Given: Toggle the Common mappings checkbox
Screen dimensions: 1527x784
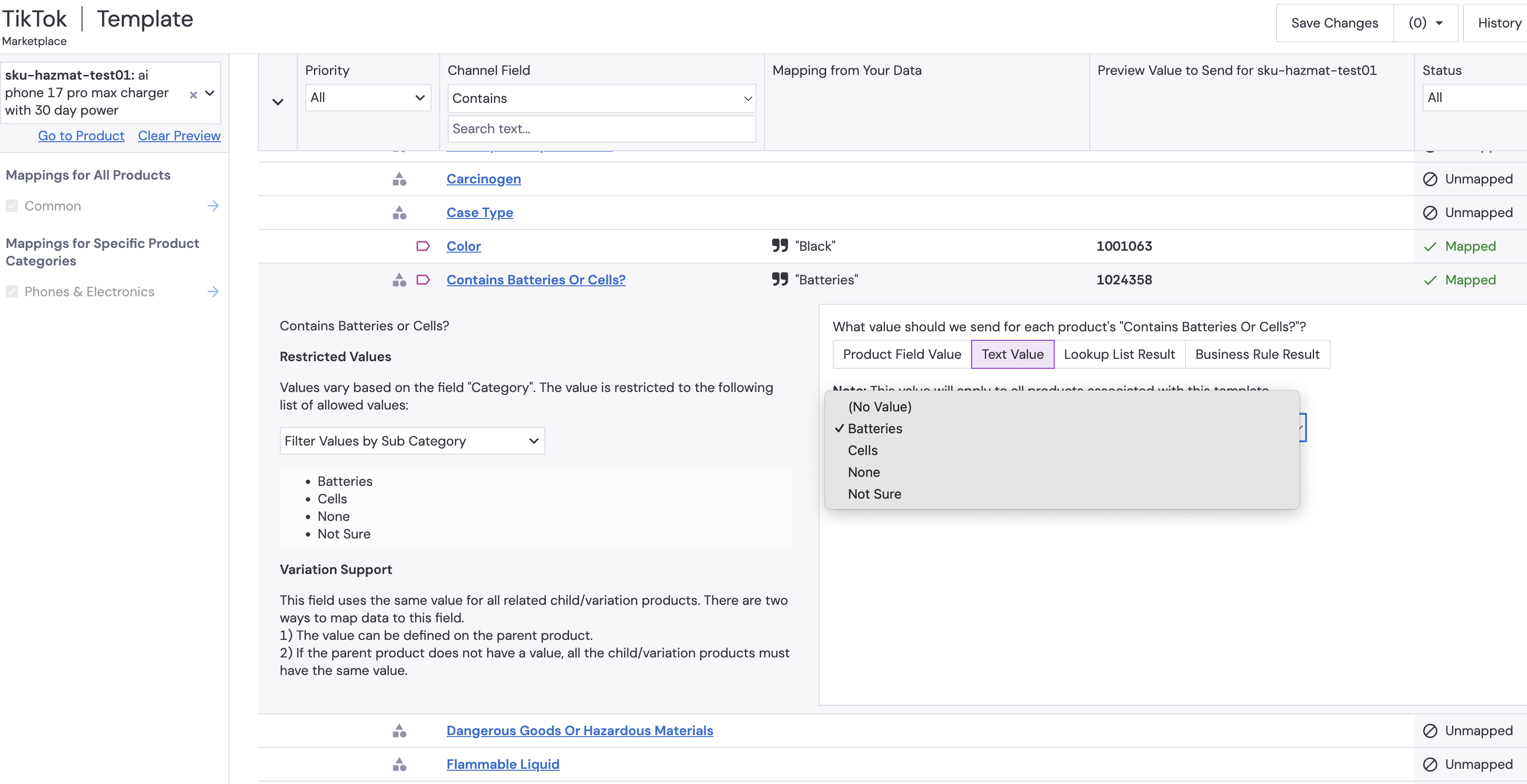Looking at the screenshot, I should point(12,206).
